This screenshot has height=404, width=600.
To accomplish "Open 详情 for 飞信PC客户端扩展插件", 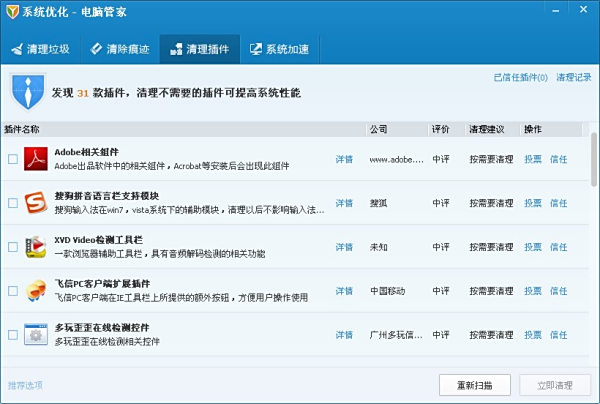I will 344,291.
